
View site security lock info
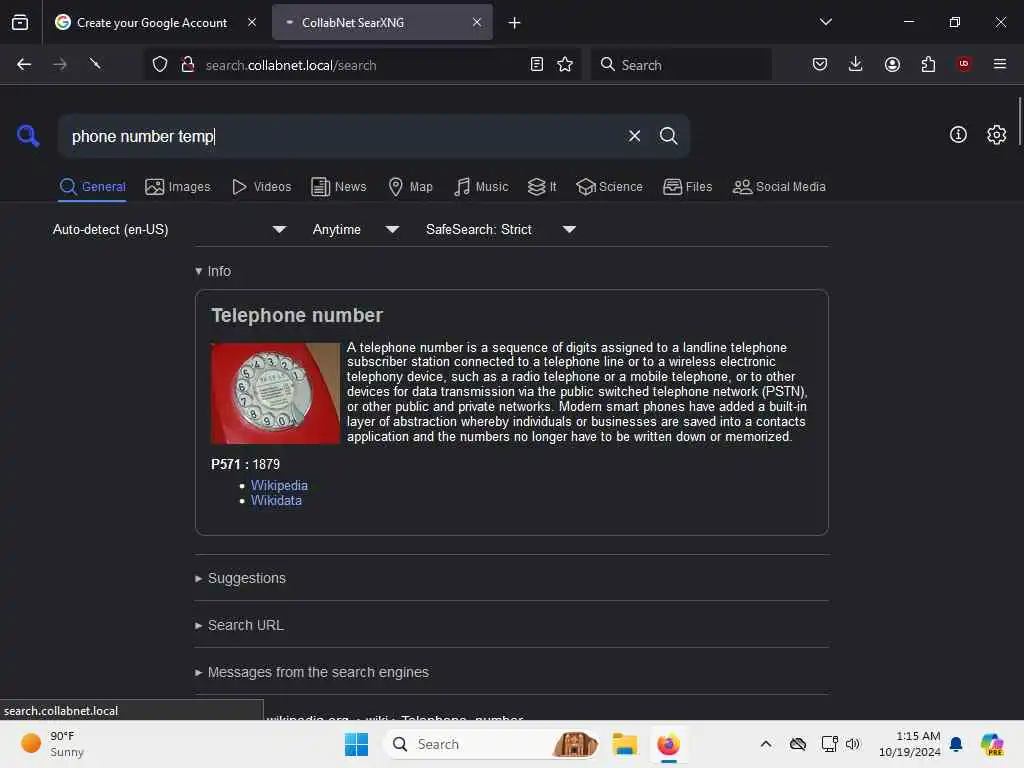pyautogui.click(x=187, y=64)
